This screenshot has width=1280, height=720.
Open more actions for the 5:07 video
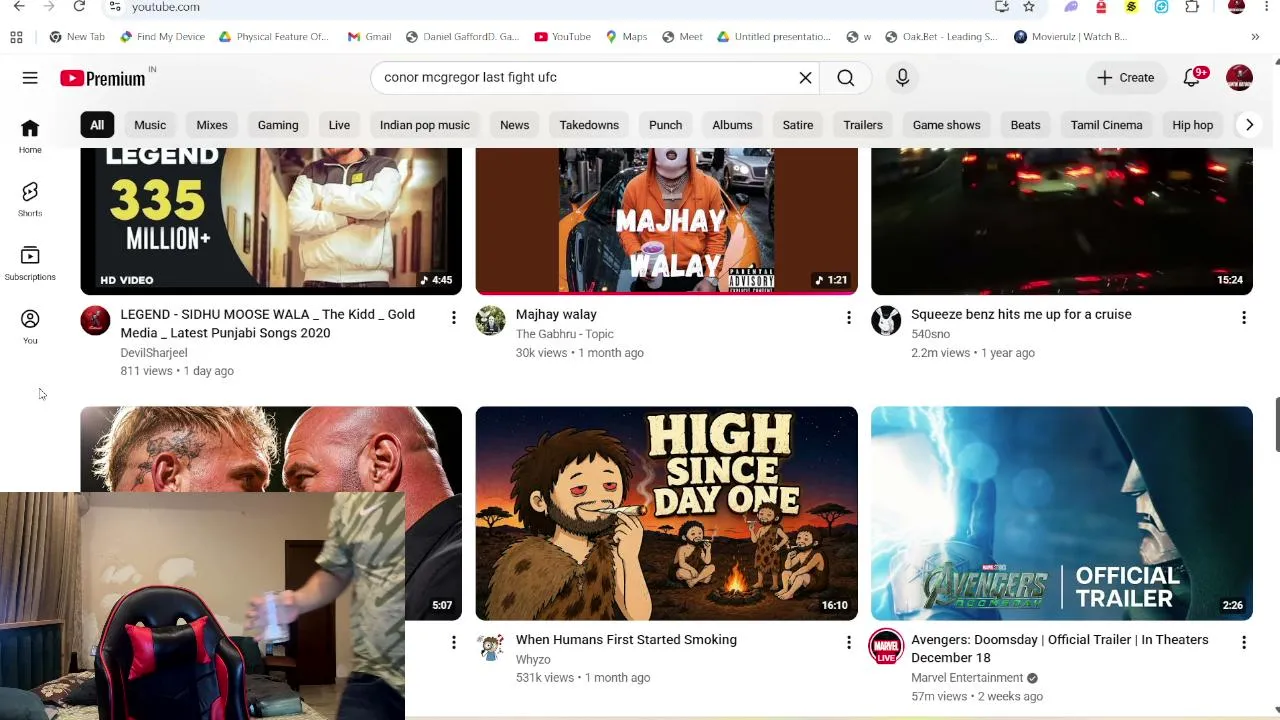[453, 642]
